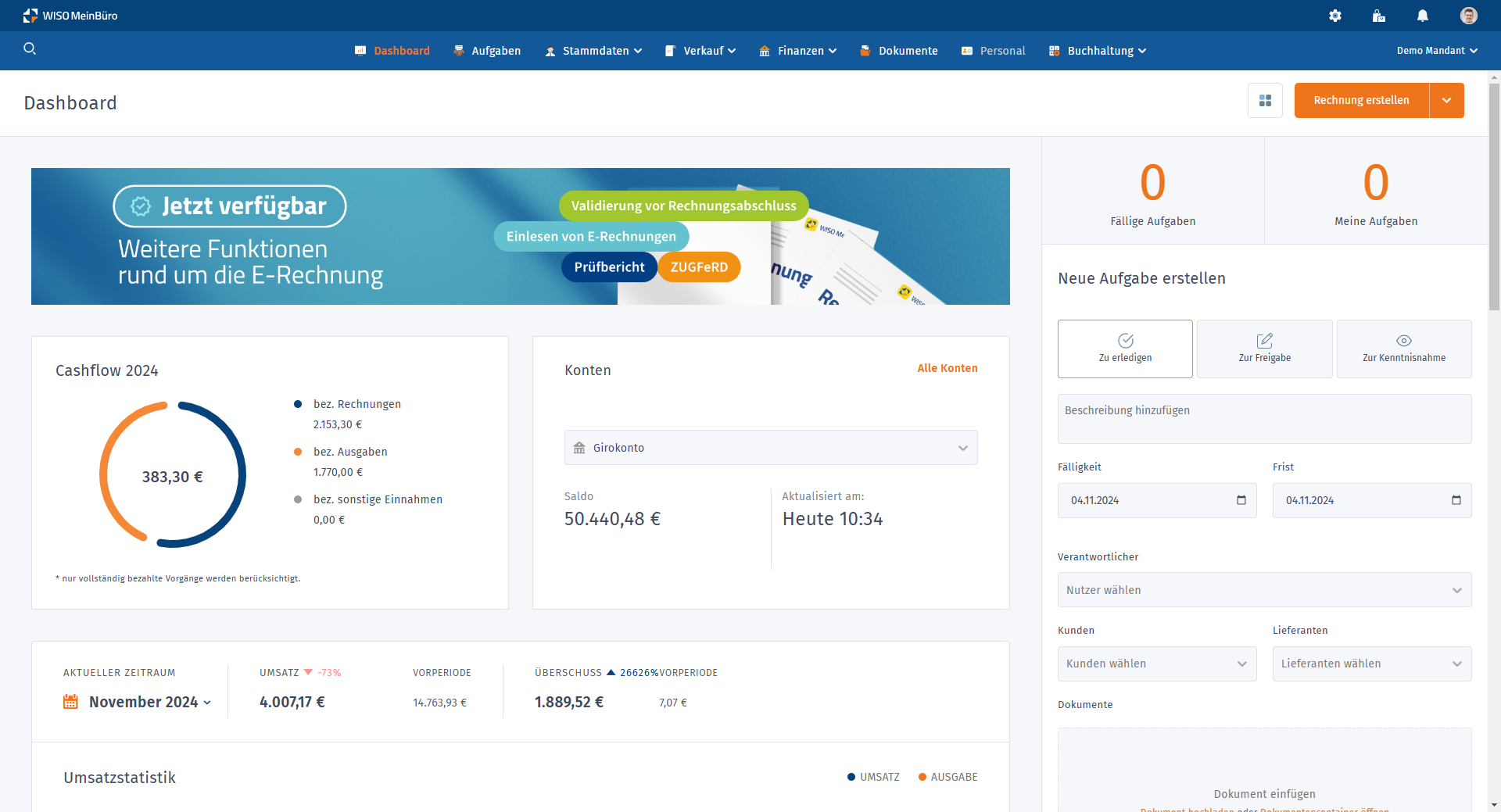Screen dimensions: 1501x812
Task: Click the Verkauf document icon
Action: point(670,51)
